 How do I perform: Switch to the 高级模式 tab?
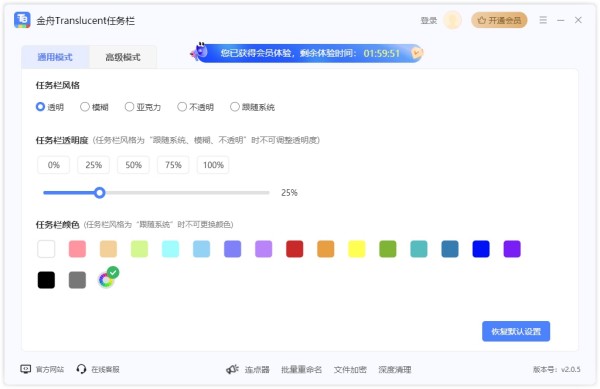123,57
